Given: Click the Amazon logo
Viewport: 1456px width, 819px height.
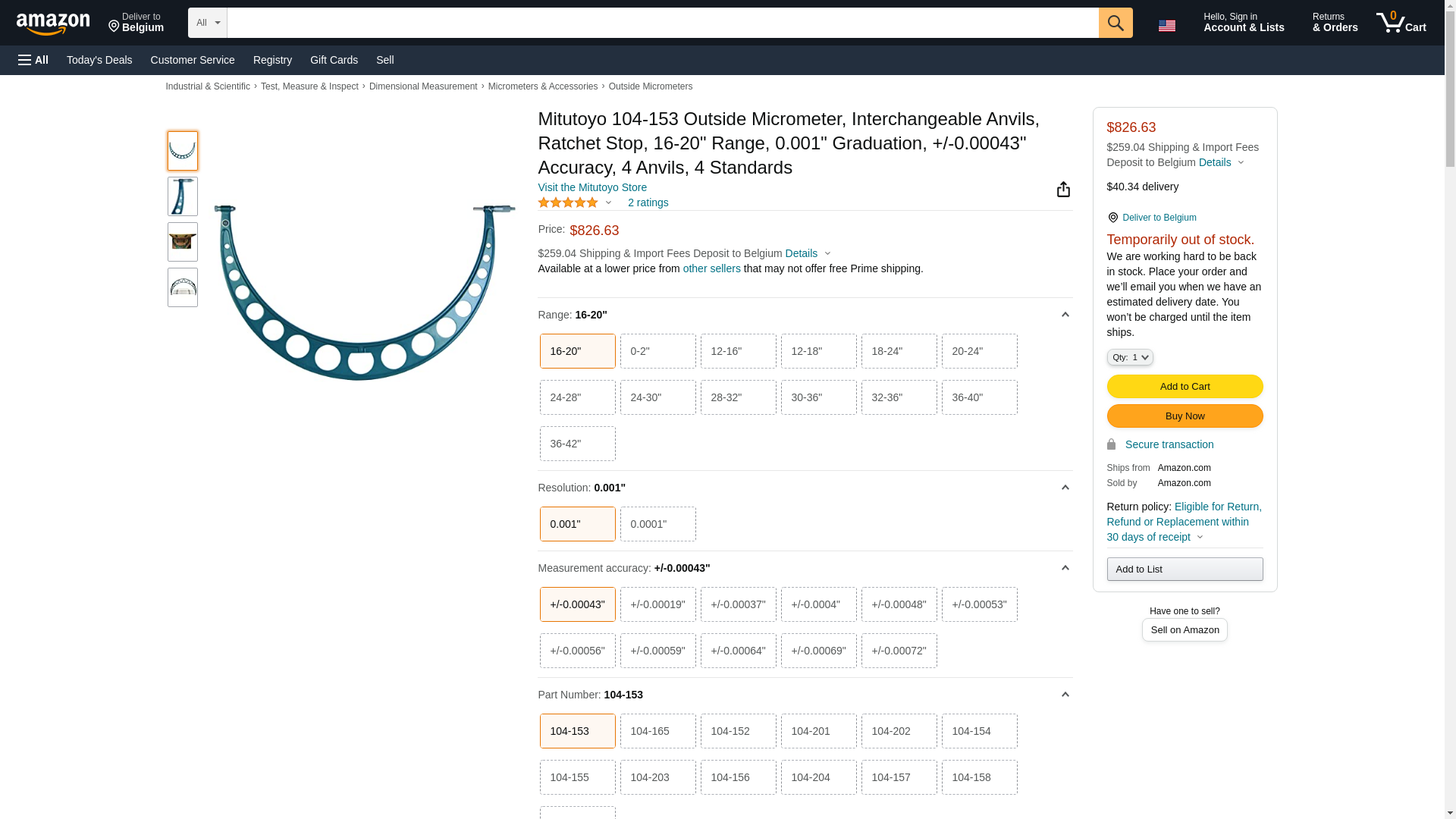Looking at the screenshot, I should 53,24.
